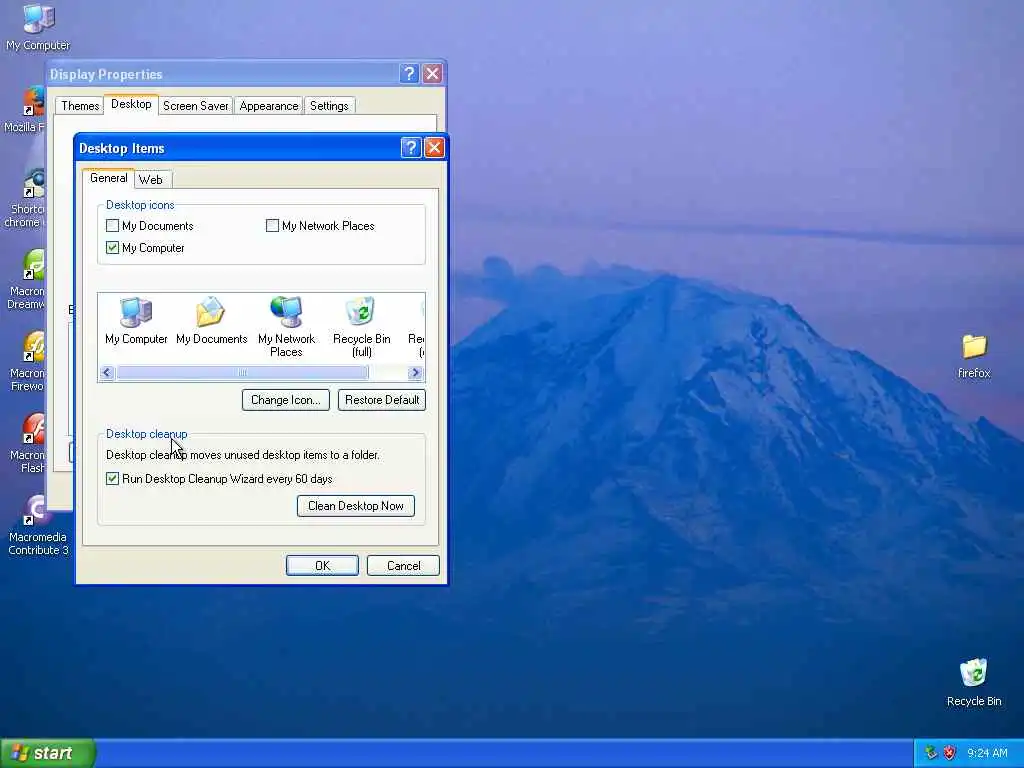Enable the My Documents checkbox

pos(112,226)
